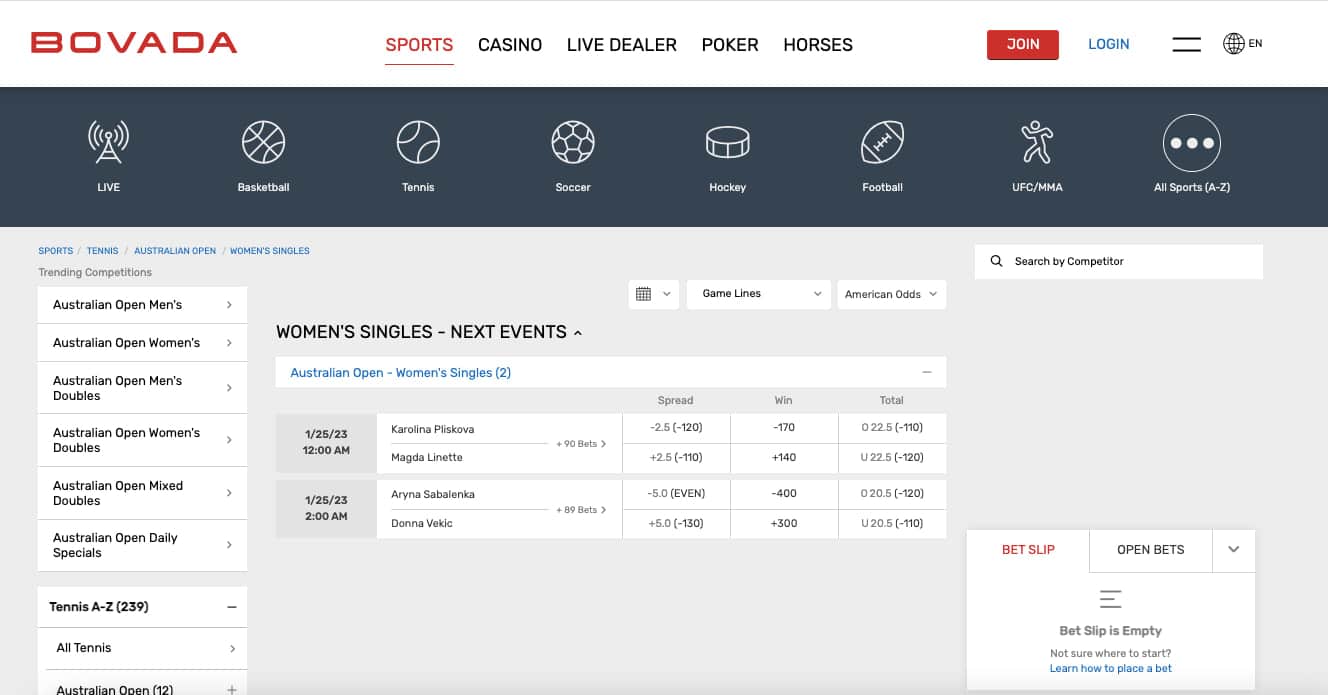
Task: Select Vekic spread +5.0 (-130)
Action: 676,524
